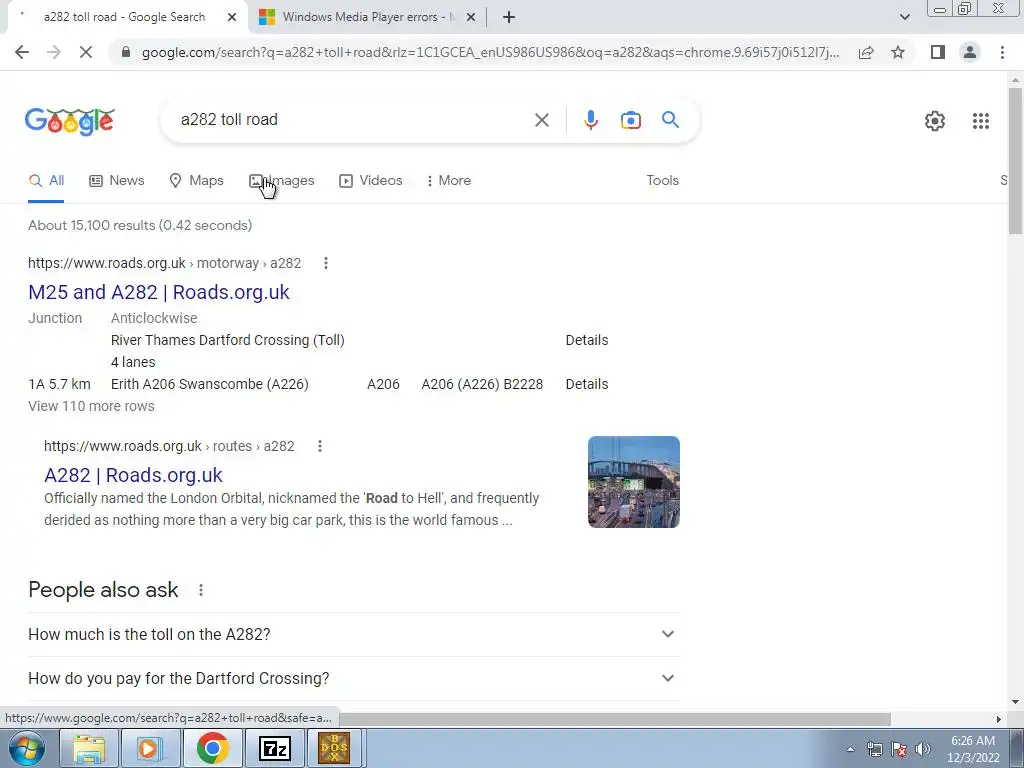Screen dimensions: 1024x768
Task: Open Details link for River Thames Dartford Crossing
Action: pos(586,340)
